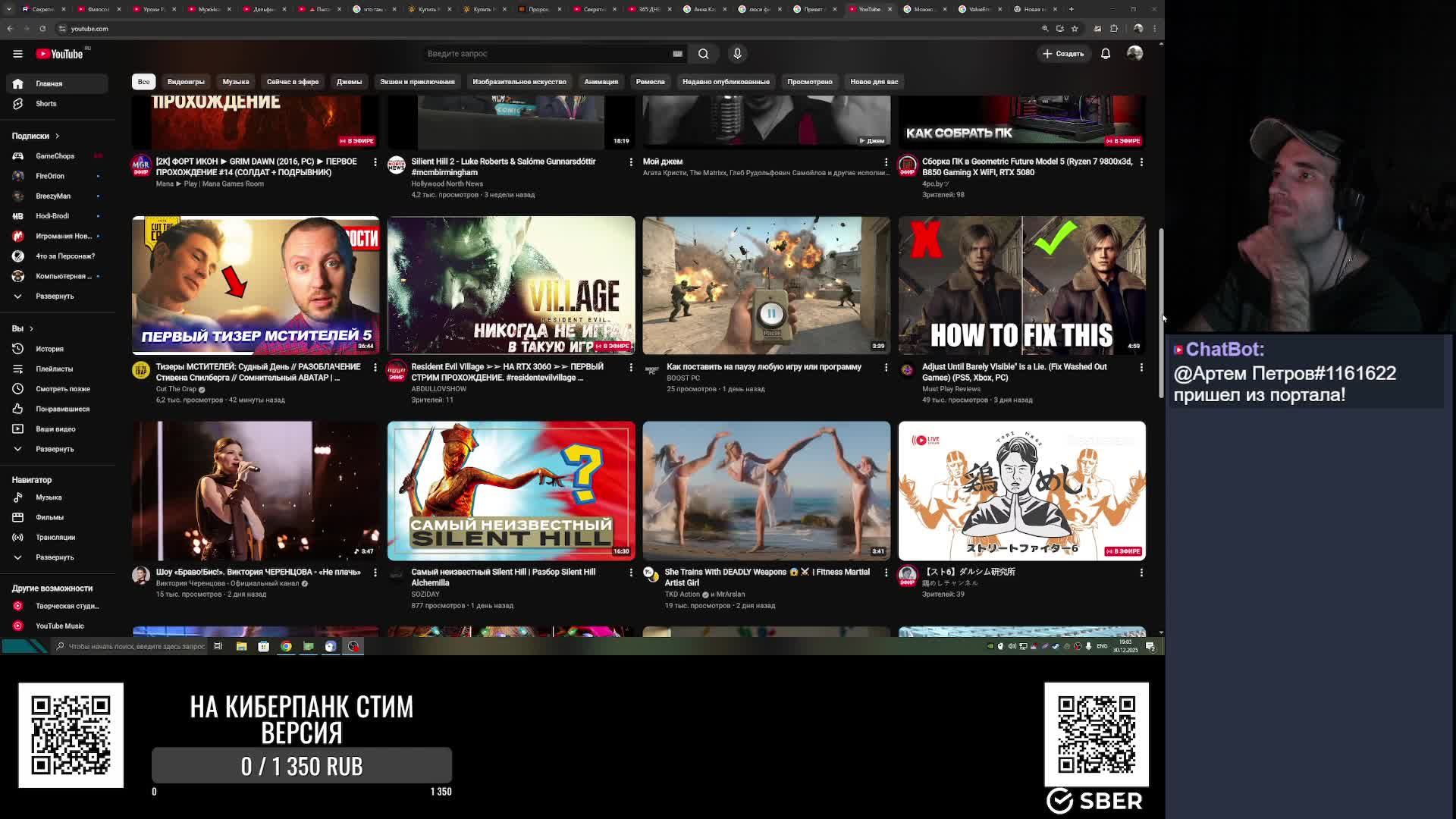Select the Просмотрено filter chip
This screenshot has height=819, width=1456.
click(x=809, y=82)
